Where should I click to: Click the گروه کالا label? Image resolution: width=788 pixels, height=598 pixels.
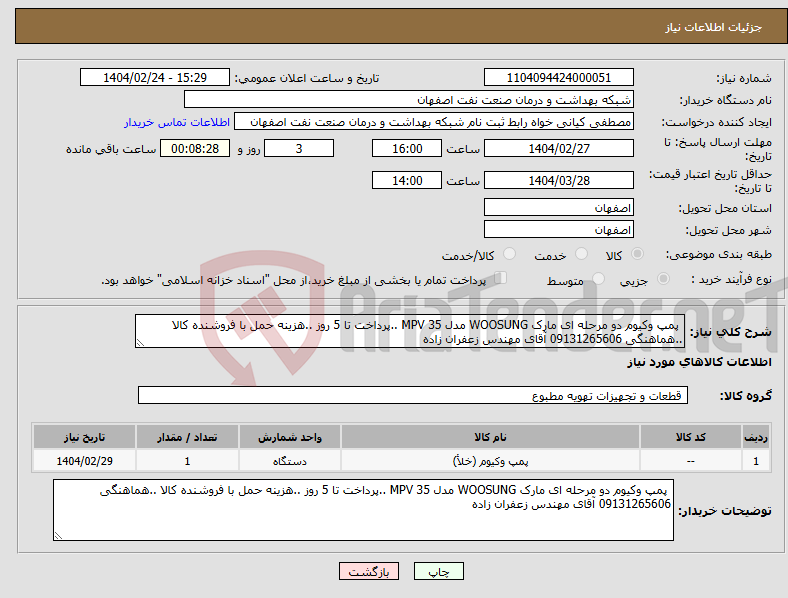pyautogui.click(x=746, y=395)
